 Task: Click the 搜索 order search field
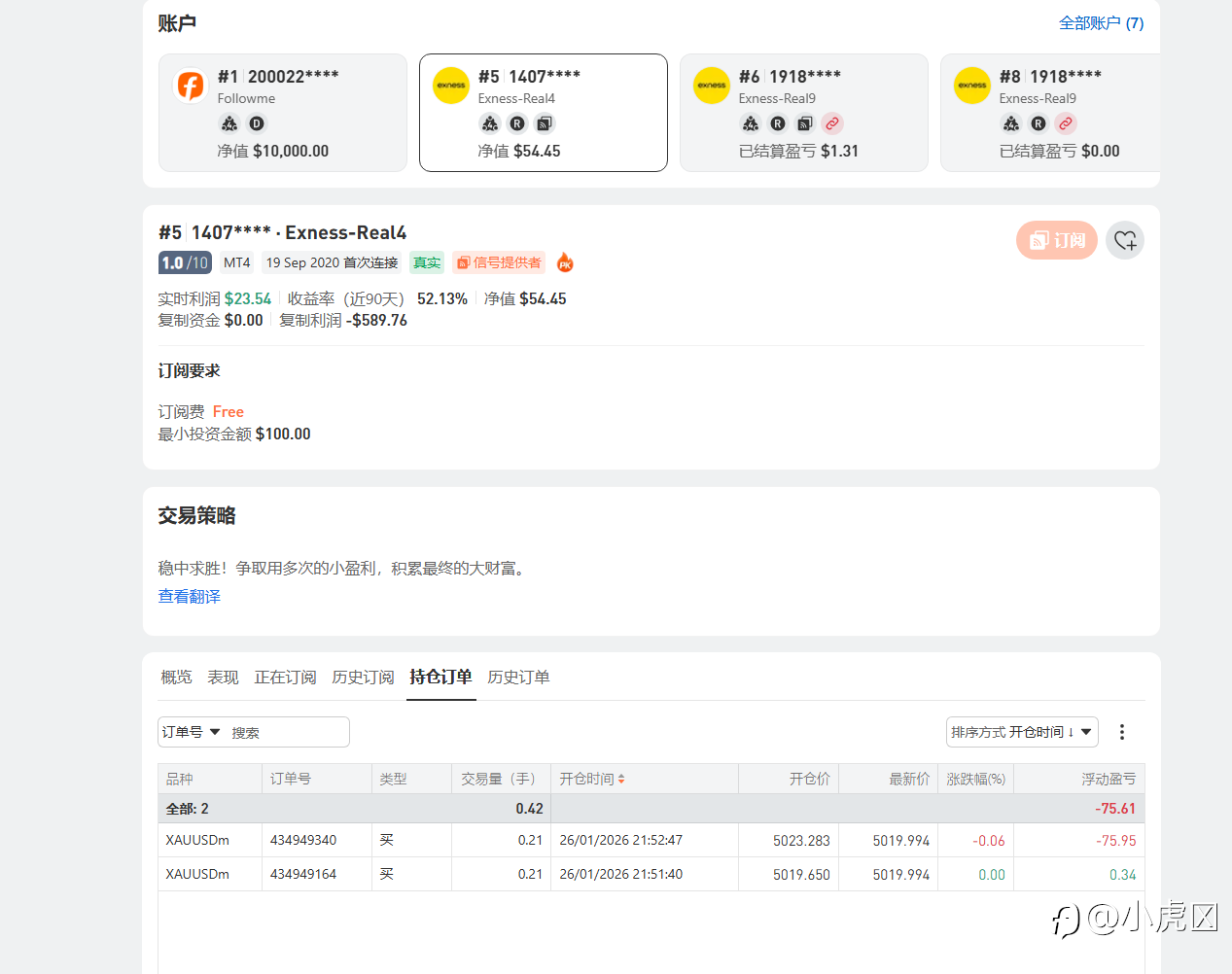click(288, 732)
